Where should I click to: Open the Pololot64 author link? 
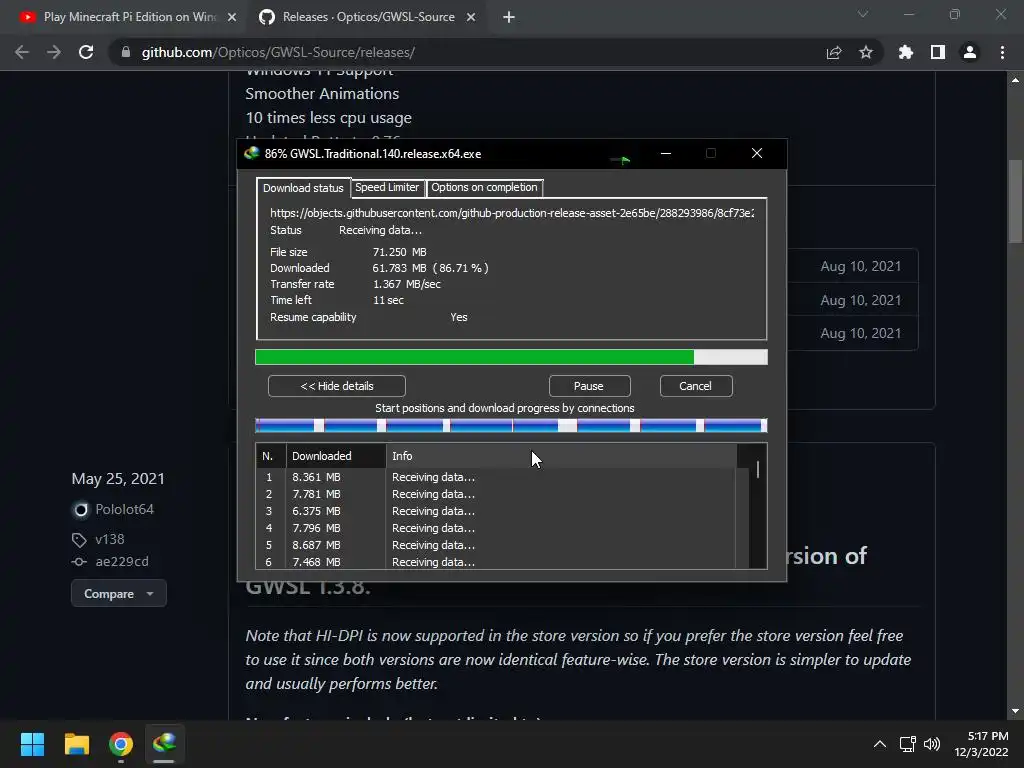pyautogui.click(x=124, y=509)
